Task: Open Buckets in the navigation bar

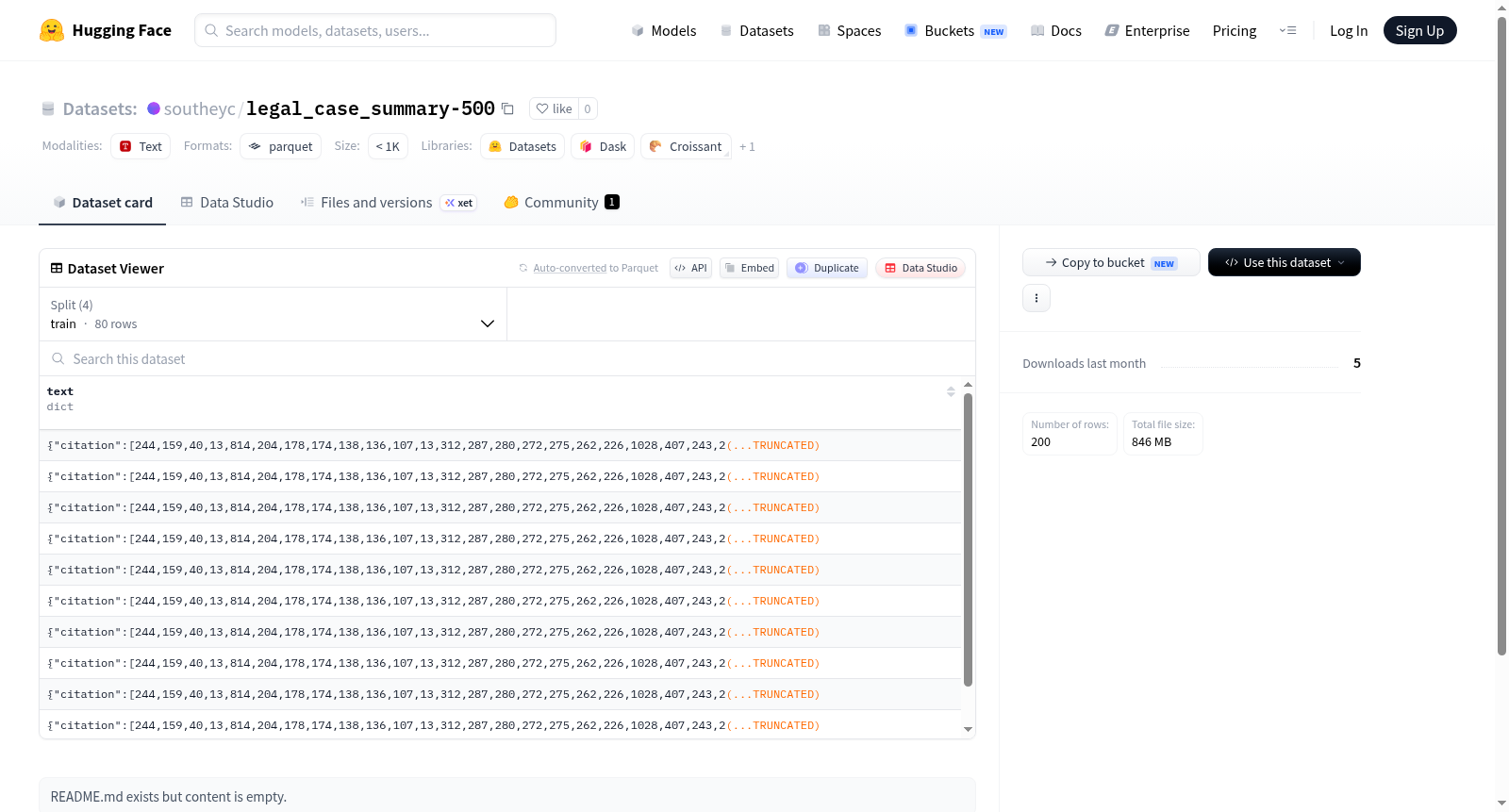Action: [x=955, y=30]
